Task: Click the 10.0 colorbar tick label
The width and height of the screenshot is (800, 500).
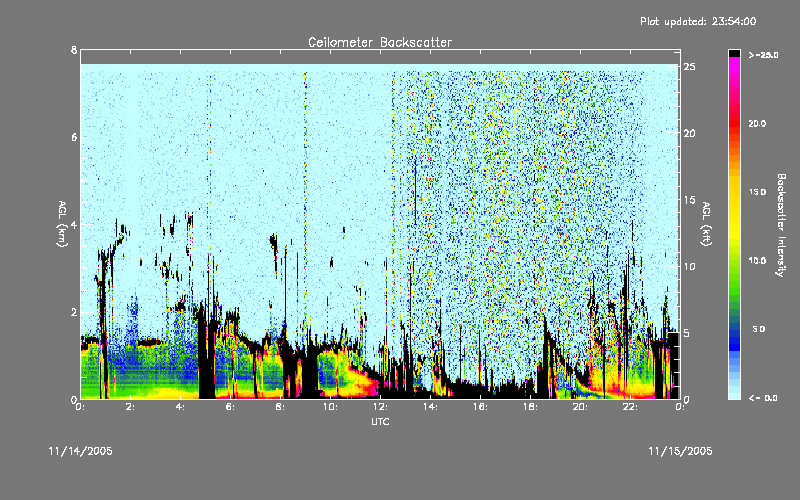Action: coord(757,261)
